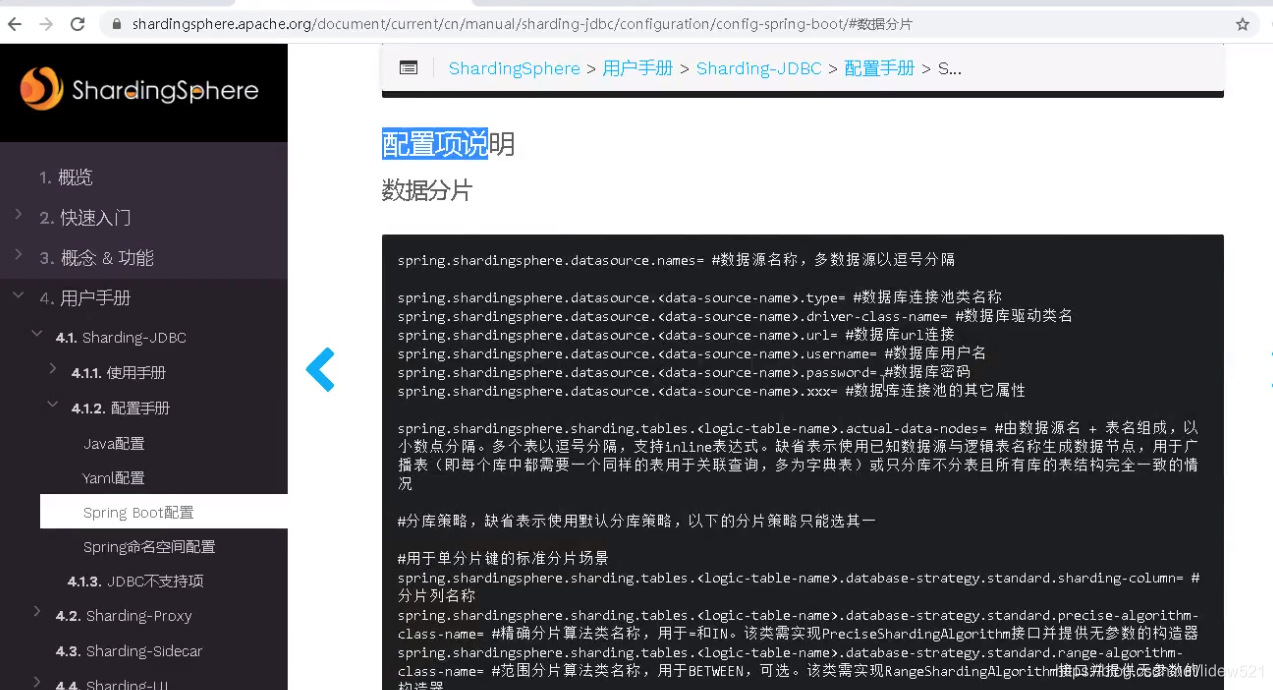Collapse the 4.1.2. 配置手册 chevron
The width and height of the screenshot is (1273, 690).
point(53,406)
